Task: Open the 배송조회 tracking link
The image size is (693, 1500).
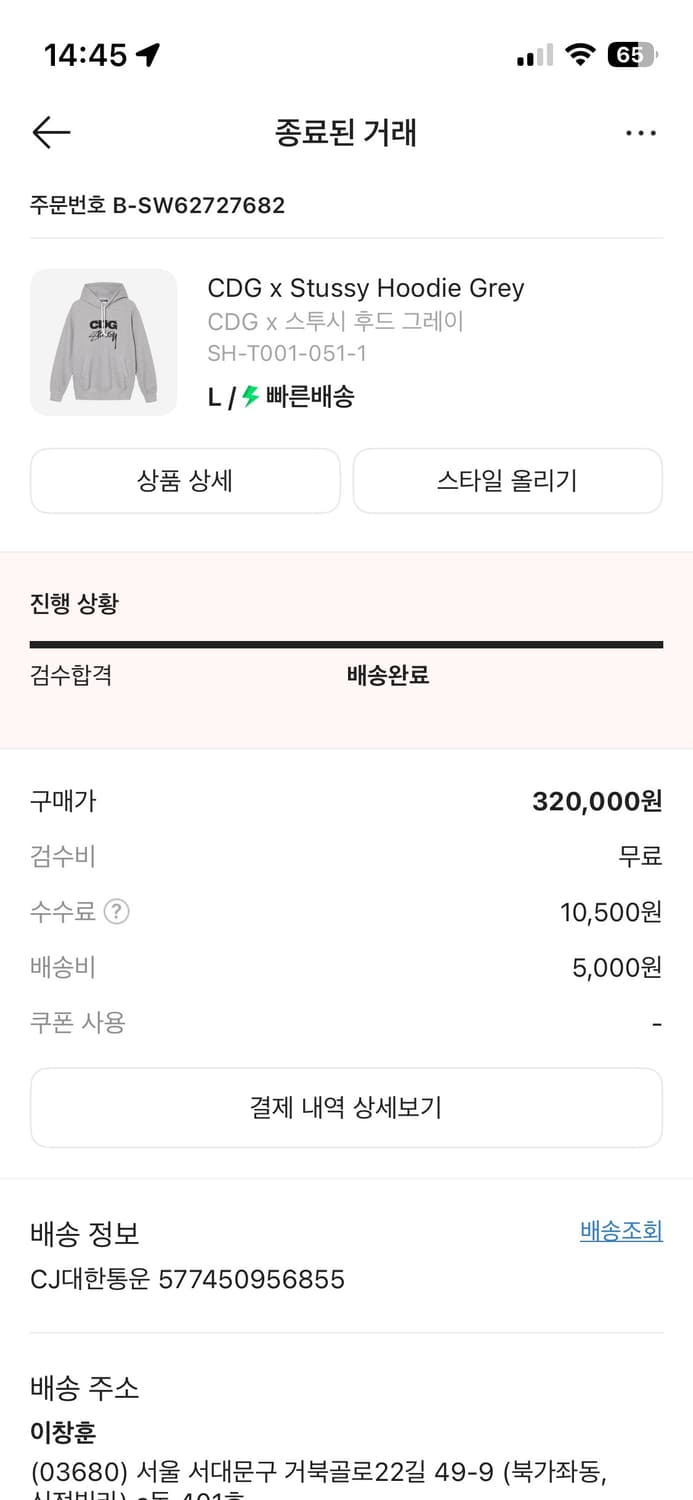Action: click(x=620, y=1231)
